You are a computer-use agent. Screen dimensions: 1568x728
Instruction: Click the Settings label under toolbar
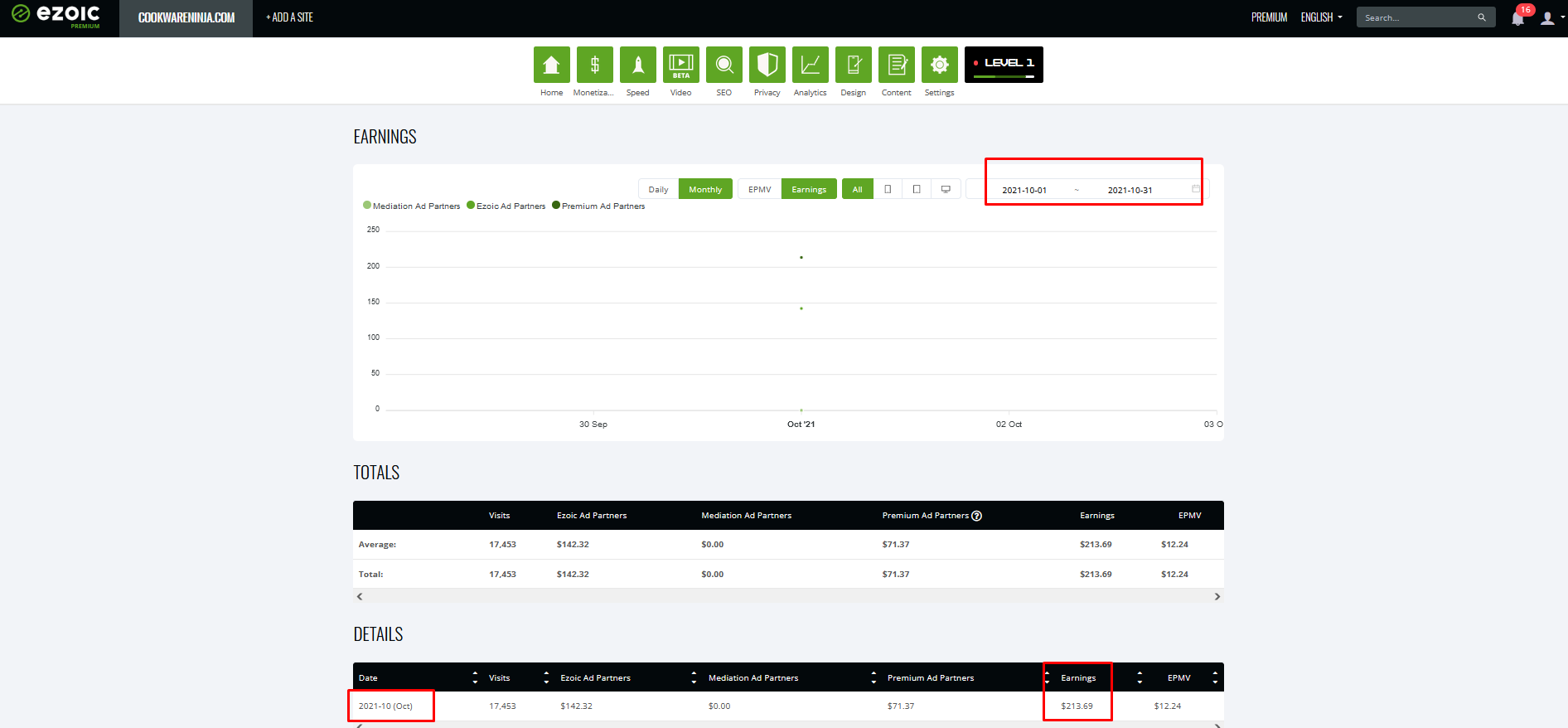pyautogui.click(x=939, y=93)
